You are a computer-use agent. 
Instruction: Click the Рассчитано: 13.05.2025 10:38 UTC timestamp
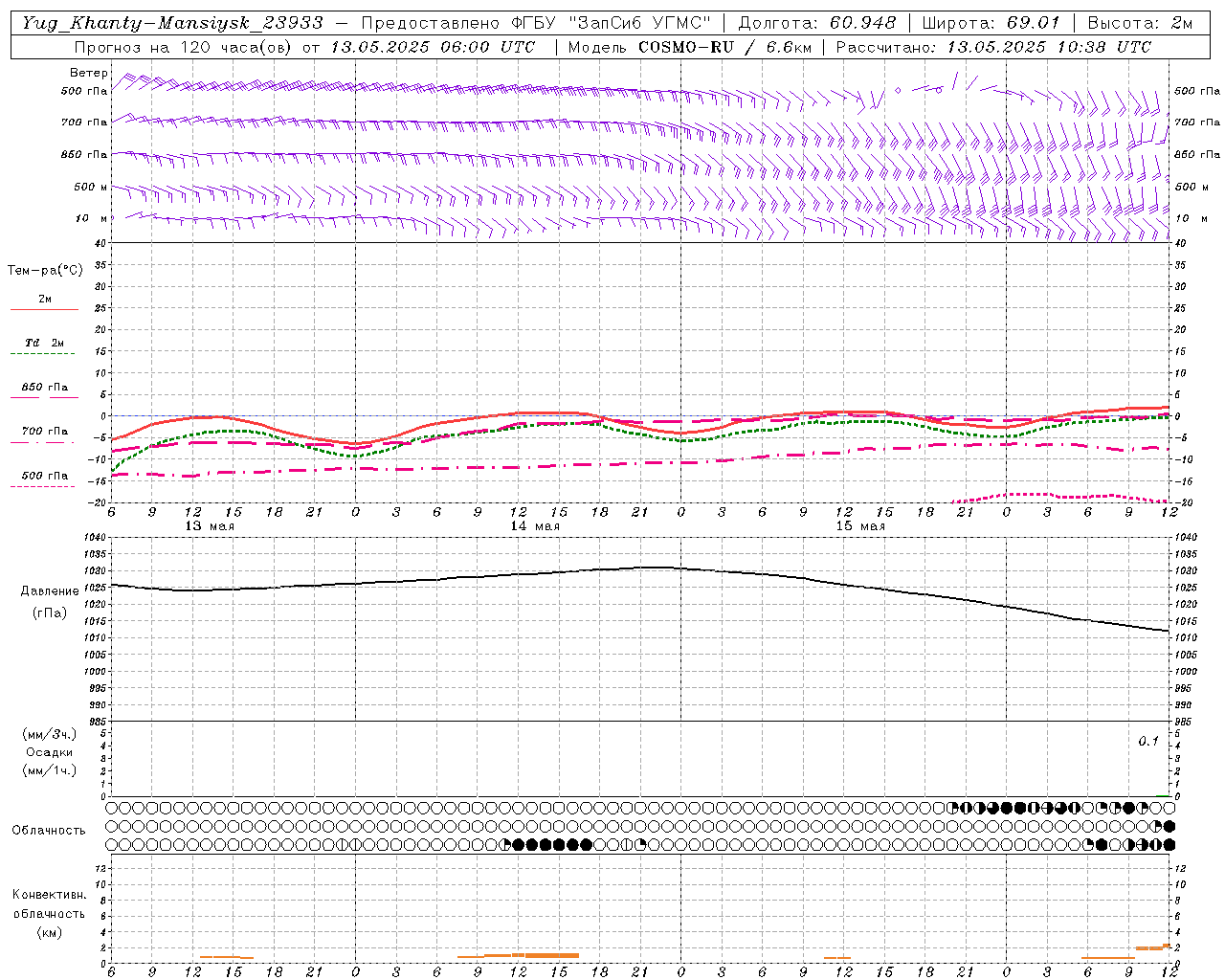pos(993,47)
